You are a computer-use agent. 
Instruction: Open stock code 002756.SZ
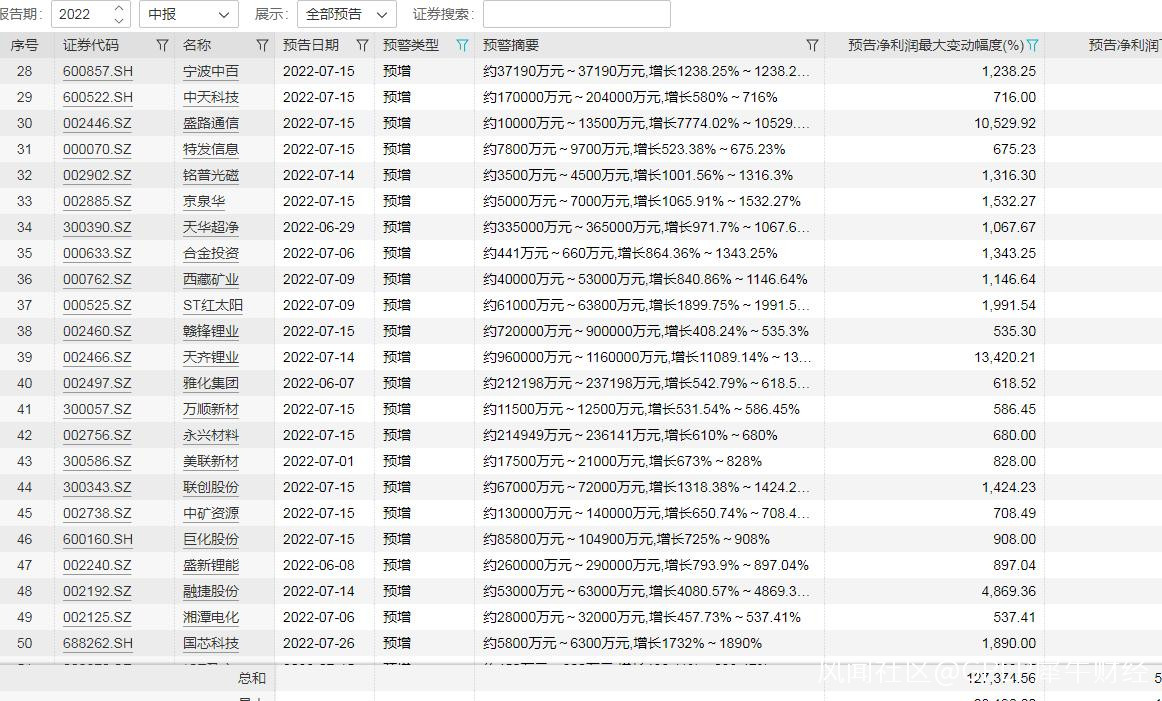pyautogui.click(x=97, y=435)
